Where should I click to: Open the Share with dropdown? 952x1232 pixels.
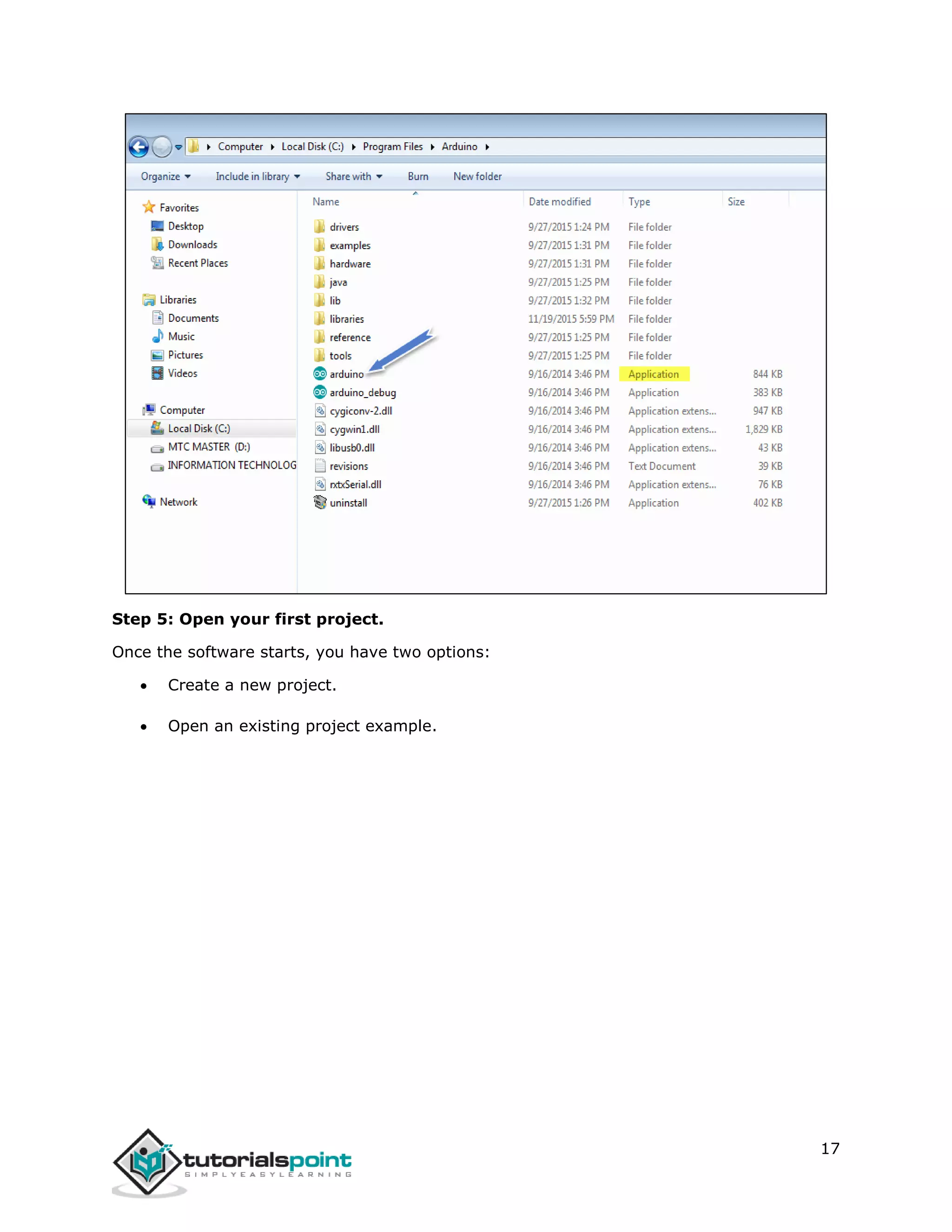(x=354, y=177)
